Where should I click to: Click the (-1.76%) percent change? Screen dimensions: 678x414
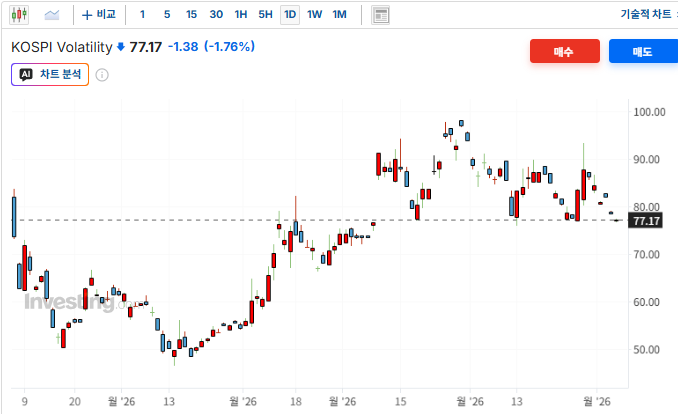click(230, 46)
